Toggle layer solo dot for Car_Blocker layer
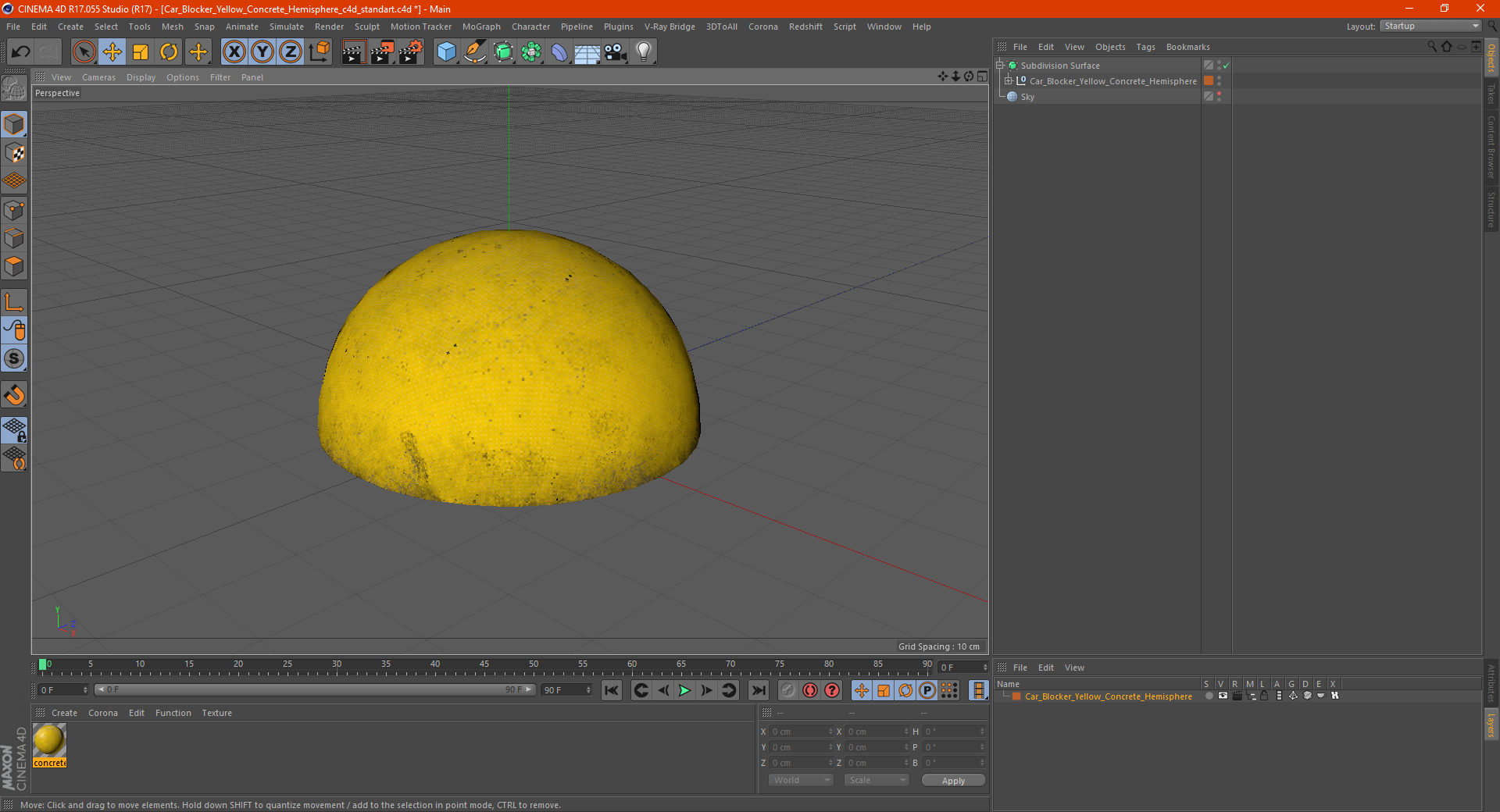Image resolution: width=1500 pixels, height=812 pixels. tap(1209, 696)
